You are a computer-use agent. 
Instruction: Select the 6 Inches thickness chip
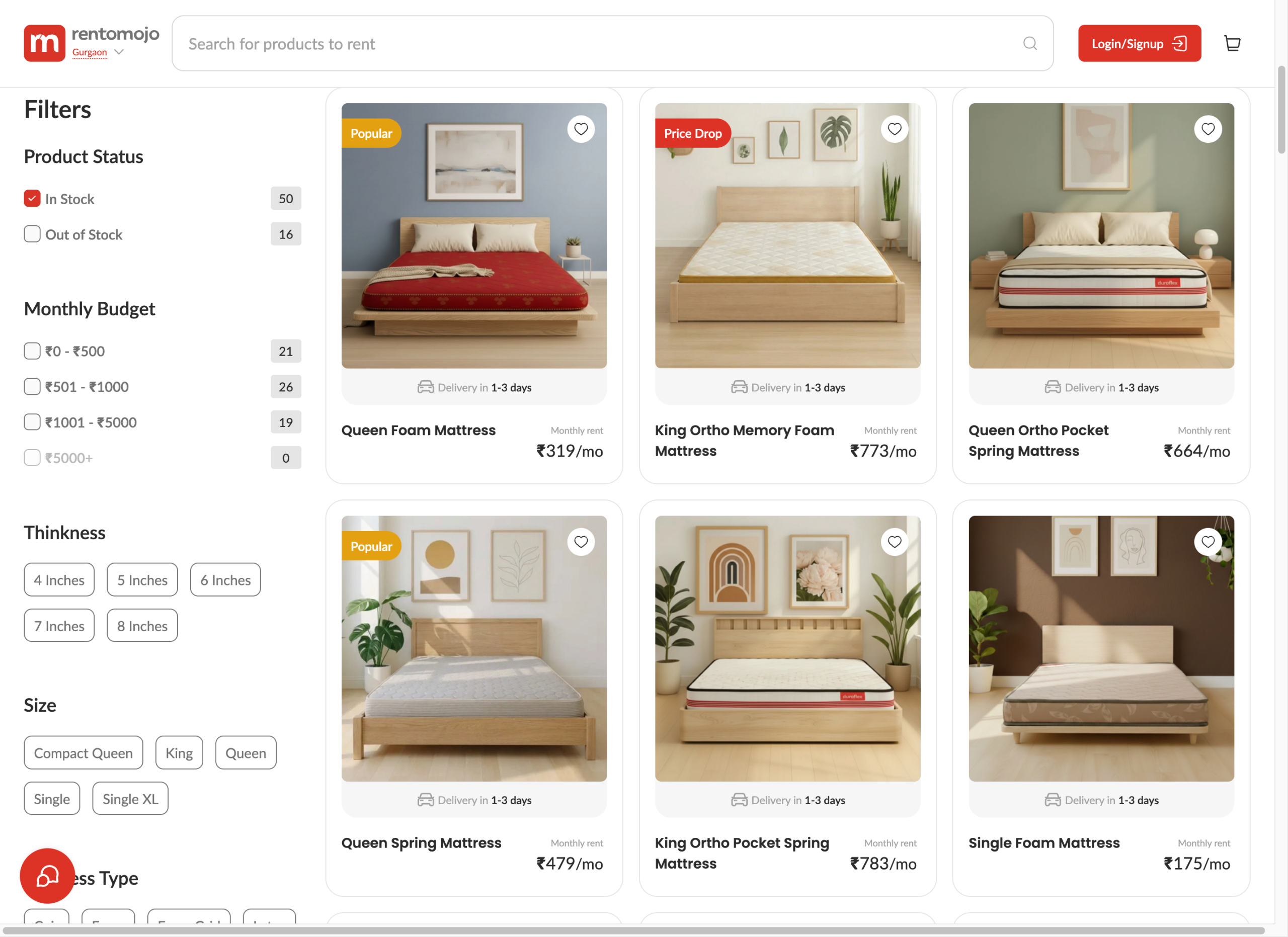[x=225, y=579]
